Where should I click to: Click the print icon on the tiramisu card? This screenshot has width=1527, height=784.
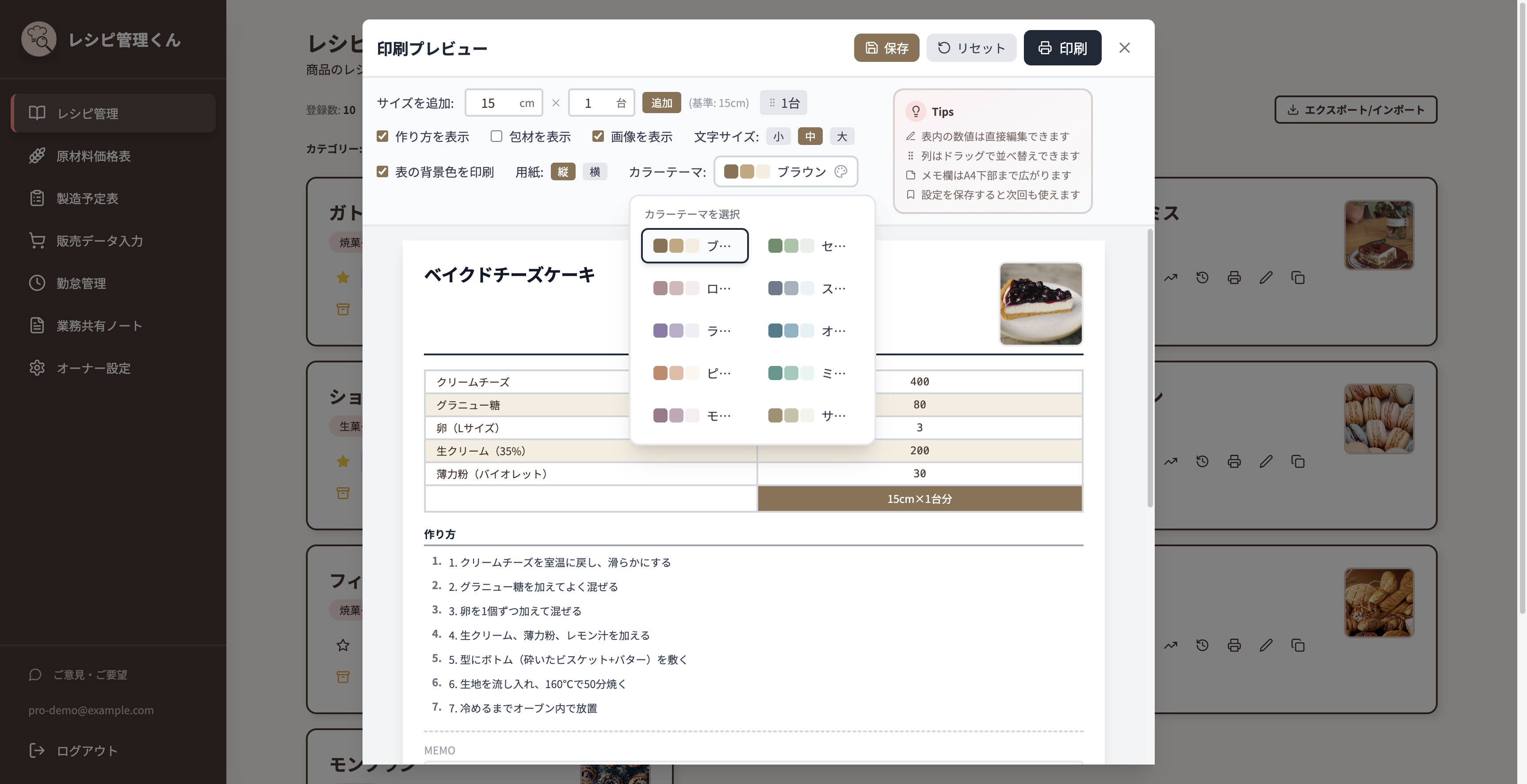pyautogui.click(x=1233, y=278)
